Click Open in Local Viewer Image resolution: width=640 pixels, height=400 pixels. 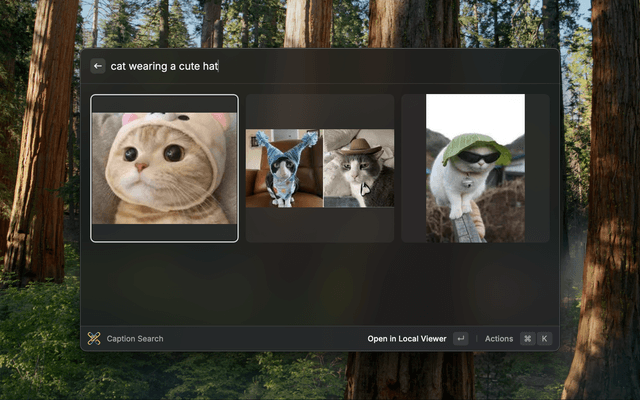[x=406, y=339]
